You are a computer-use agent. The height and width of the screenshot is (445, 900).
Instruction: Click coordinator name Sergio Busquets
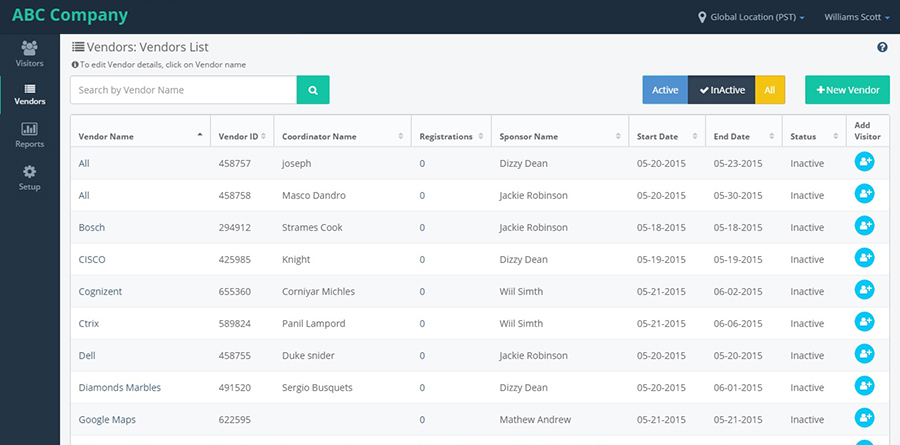click(x=317, y=388)
